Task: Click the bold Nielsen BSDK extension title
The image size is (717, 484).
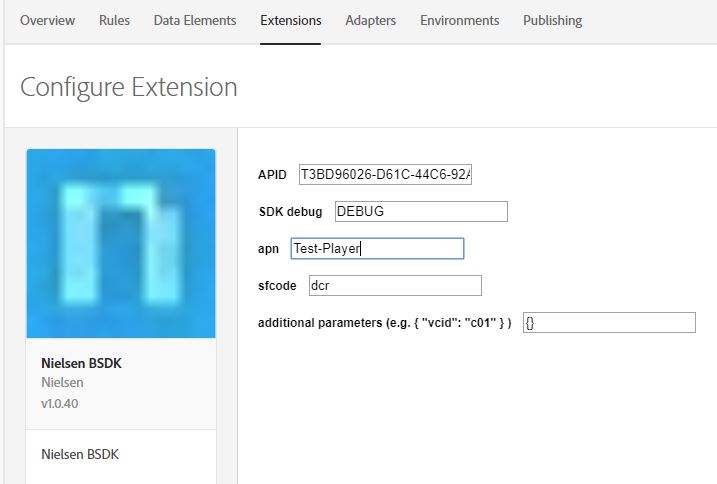Action: point(81,363)
